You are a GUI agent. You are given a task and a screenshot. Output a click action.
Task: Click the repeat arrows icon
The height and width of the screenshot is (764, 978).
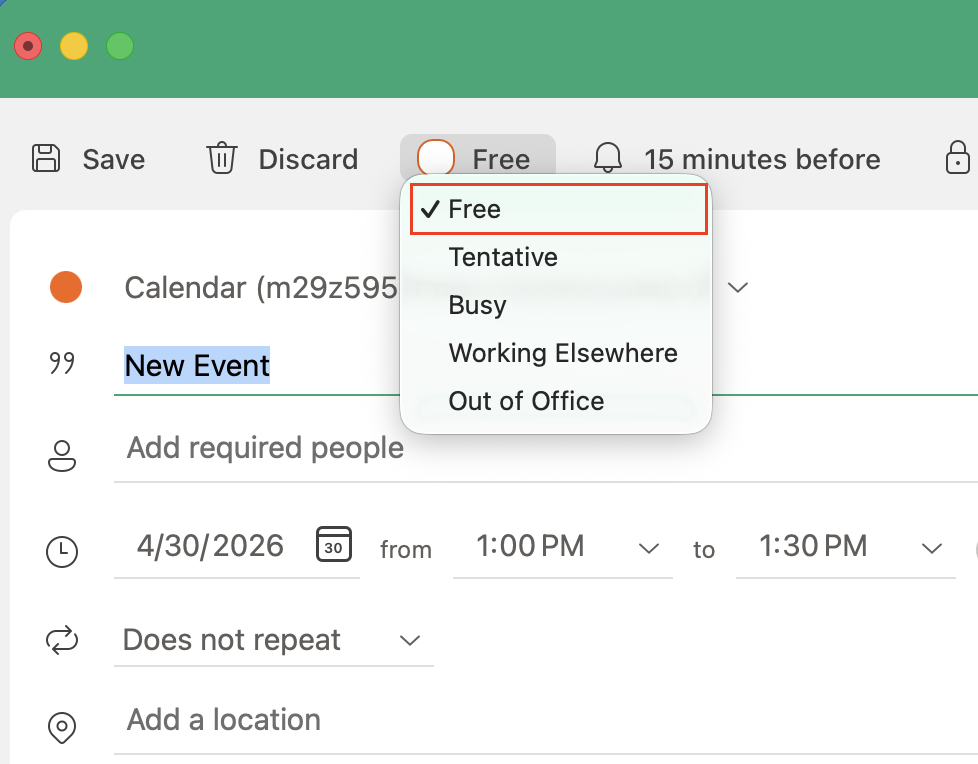(62, 641)
